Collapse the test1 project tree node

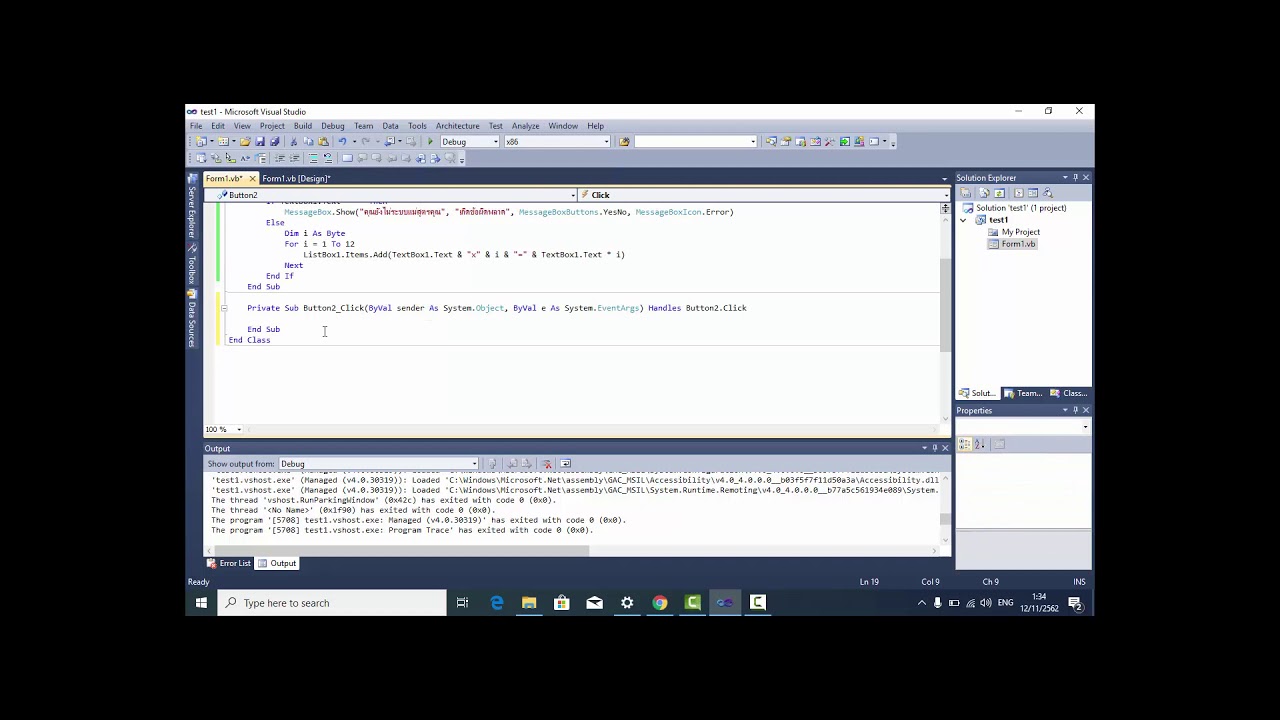pyautogui.click(x=964, y=220)
